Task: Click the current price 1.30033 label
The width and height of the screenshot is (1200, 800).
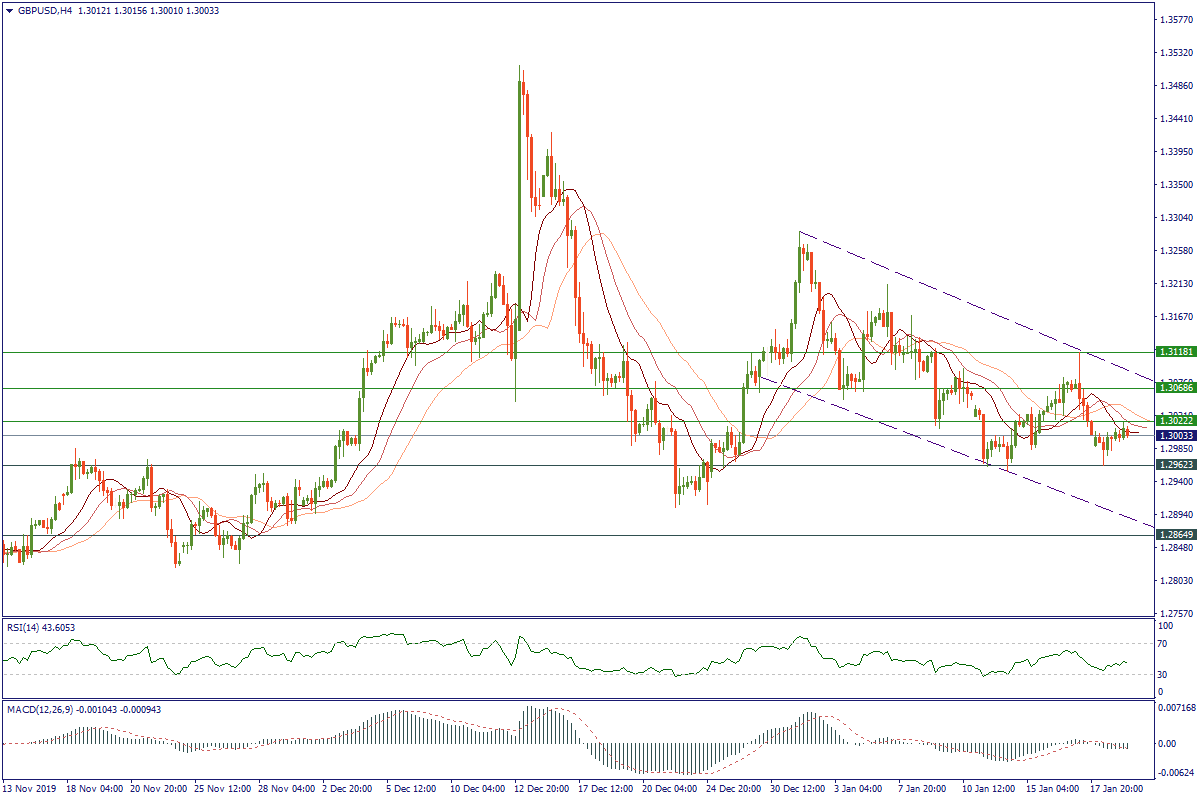Action: pyautogui.click(x=1171, y=436)
